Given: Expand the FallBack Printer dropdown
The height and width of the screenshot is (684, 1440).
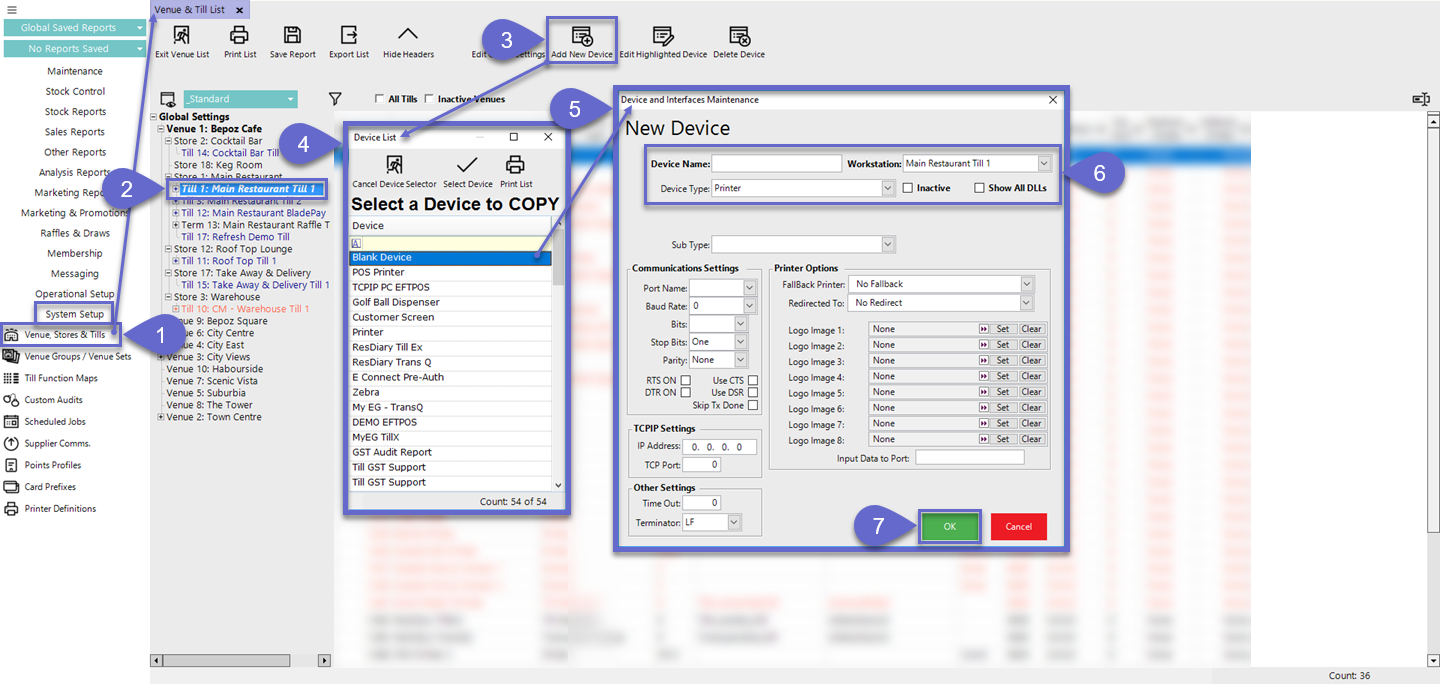Looking at the screenshot, I should pos(1026,284).
